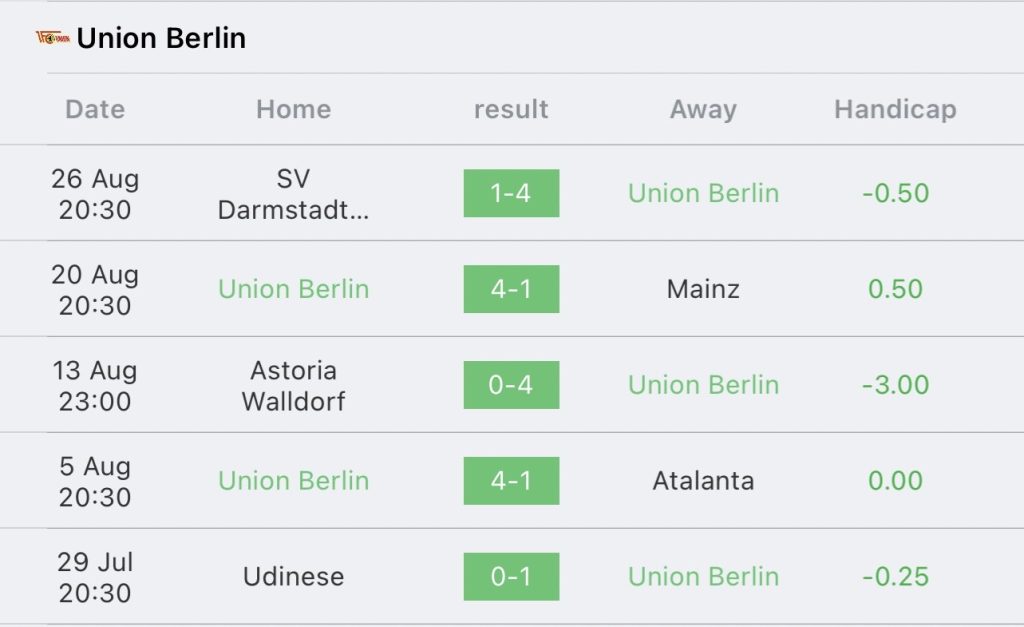Open the Union Berlin team heading
The width and height of the screenshot is (1024, 627).
click(x=161, y=39)
